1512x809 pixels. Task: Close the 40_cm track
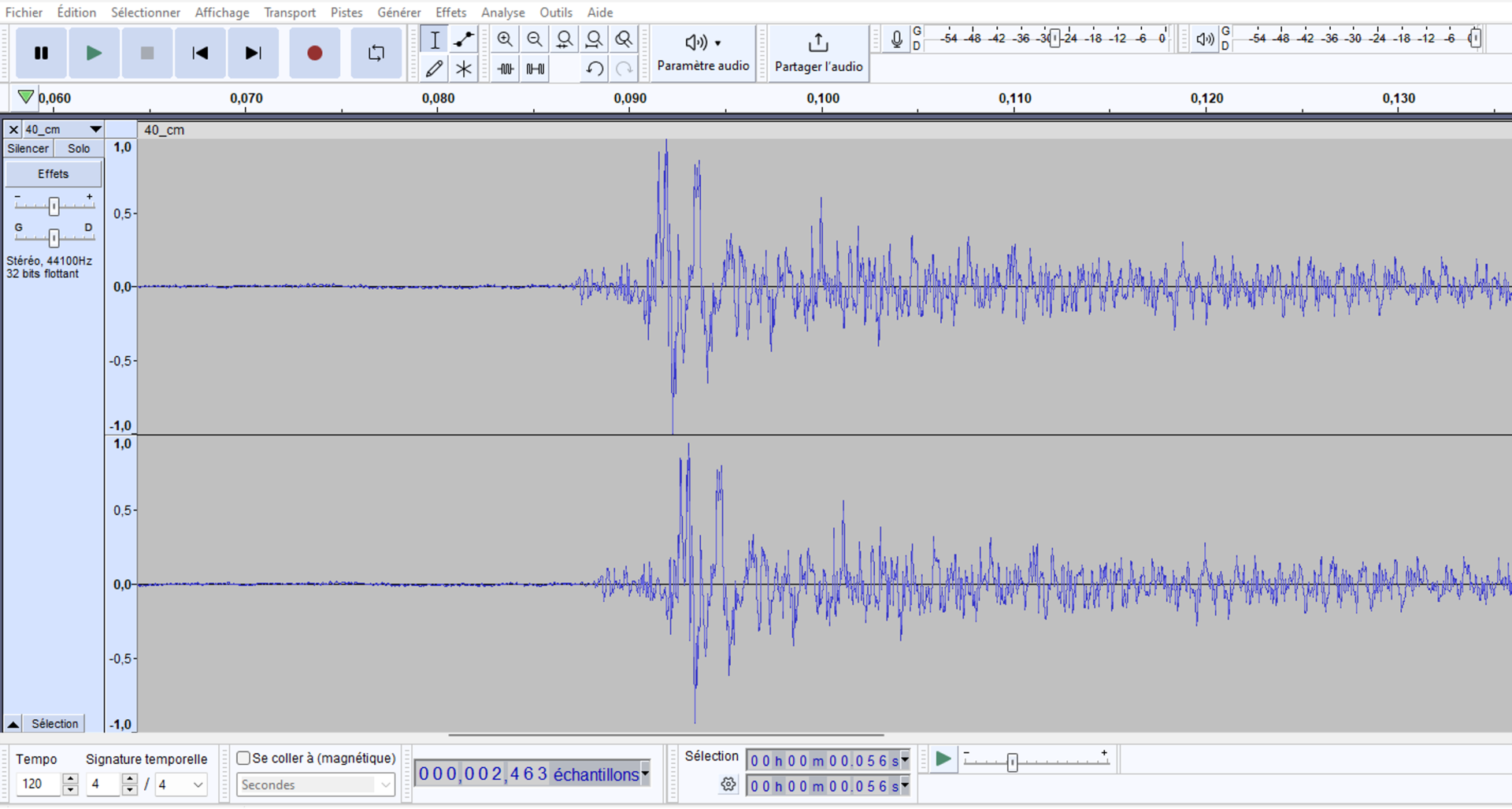[13, 129]
